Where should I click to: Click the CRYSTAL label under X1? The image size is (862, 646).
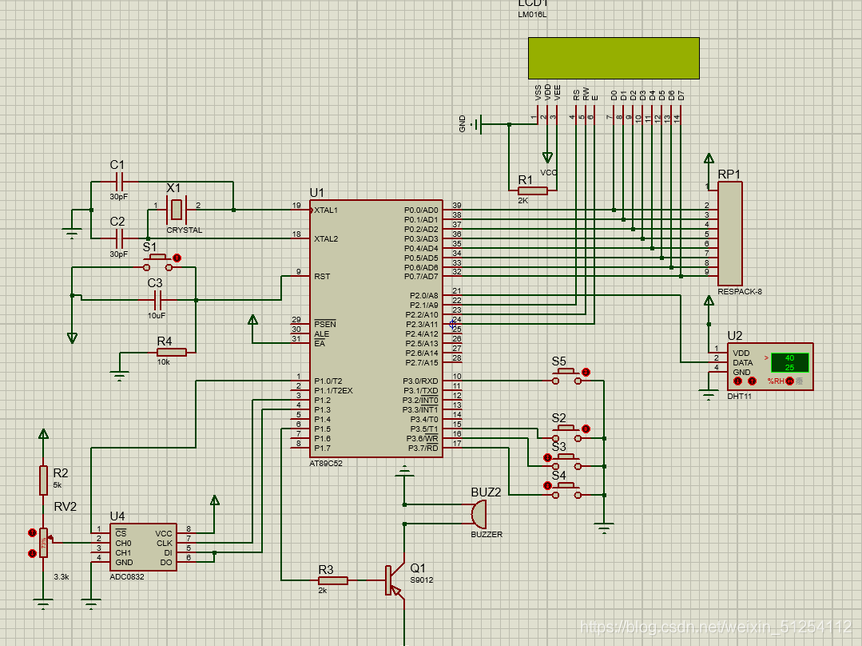[x=184, y=230]
